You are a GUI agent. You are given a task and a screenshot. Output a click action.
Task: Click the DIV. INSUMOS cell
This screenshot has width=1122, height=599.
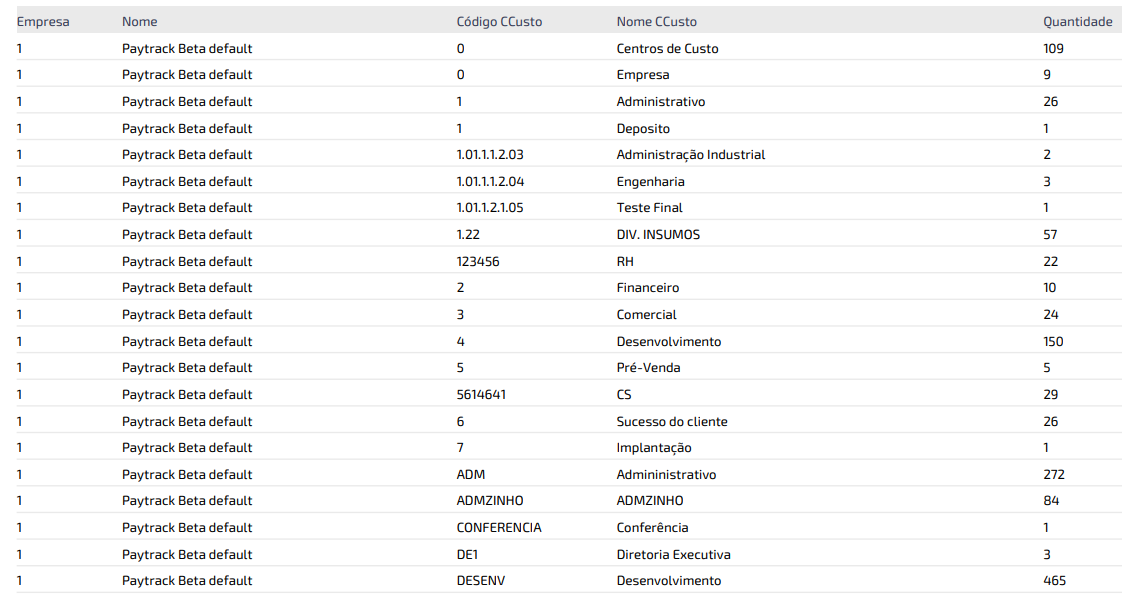(658, 235)
